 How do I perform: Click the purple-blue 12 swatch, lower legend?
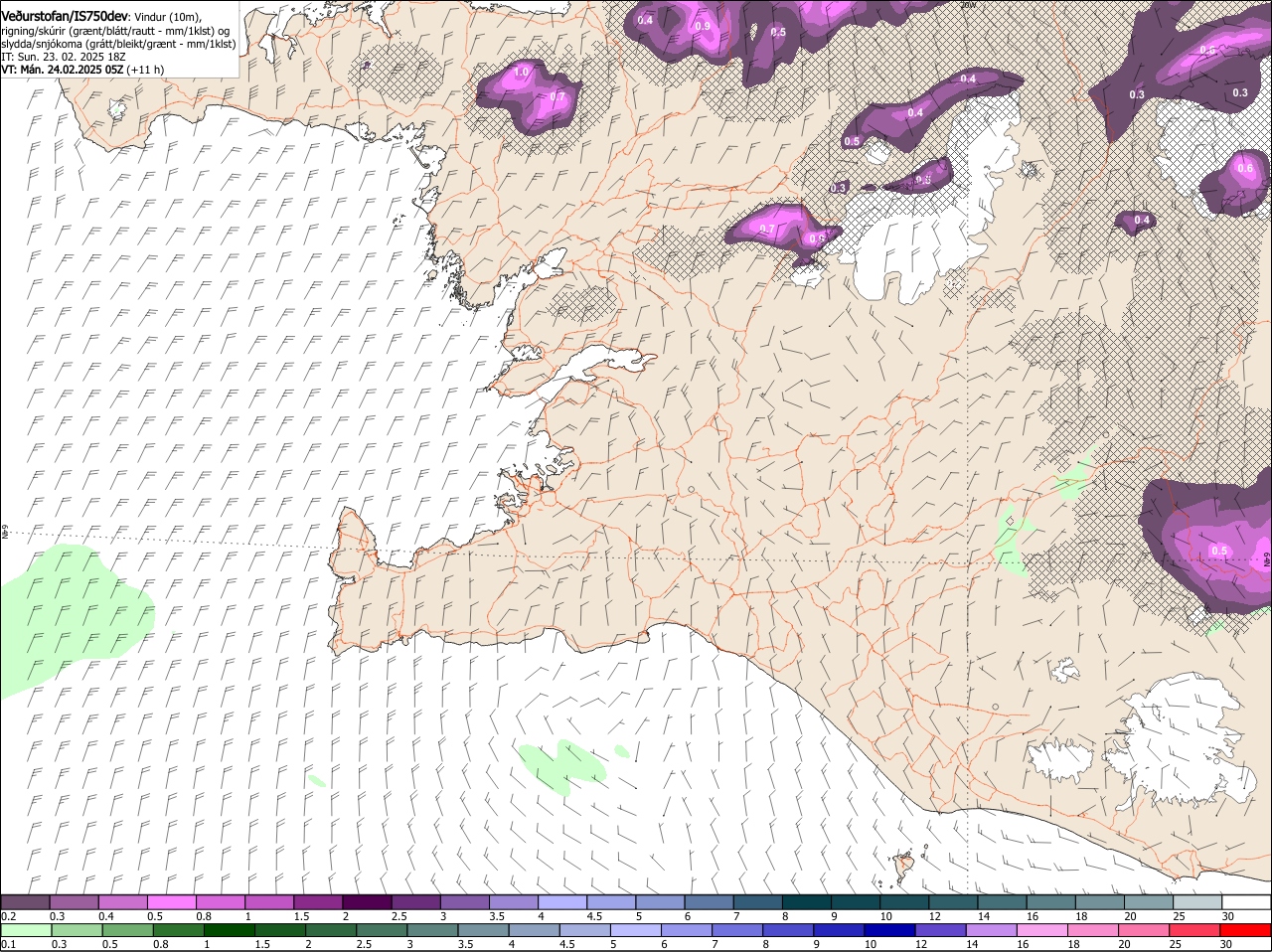point(940,930)
